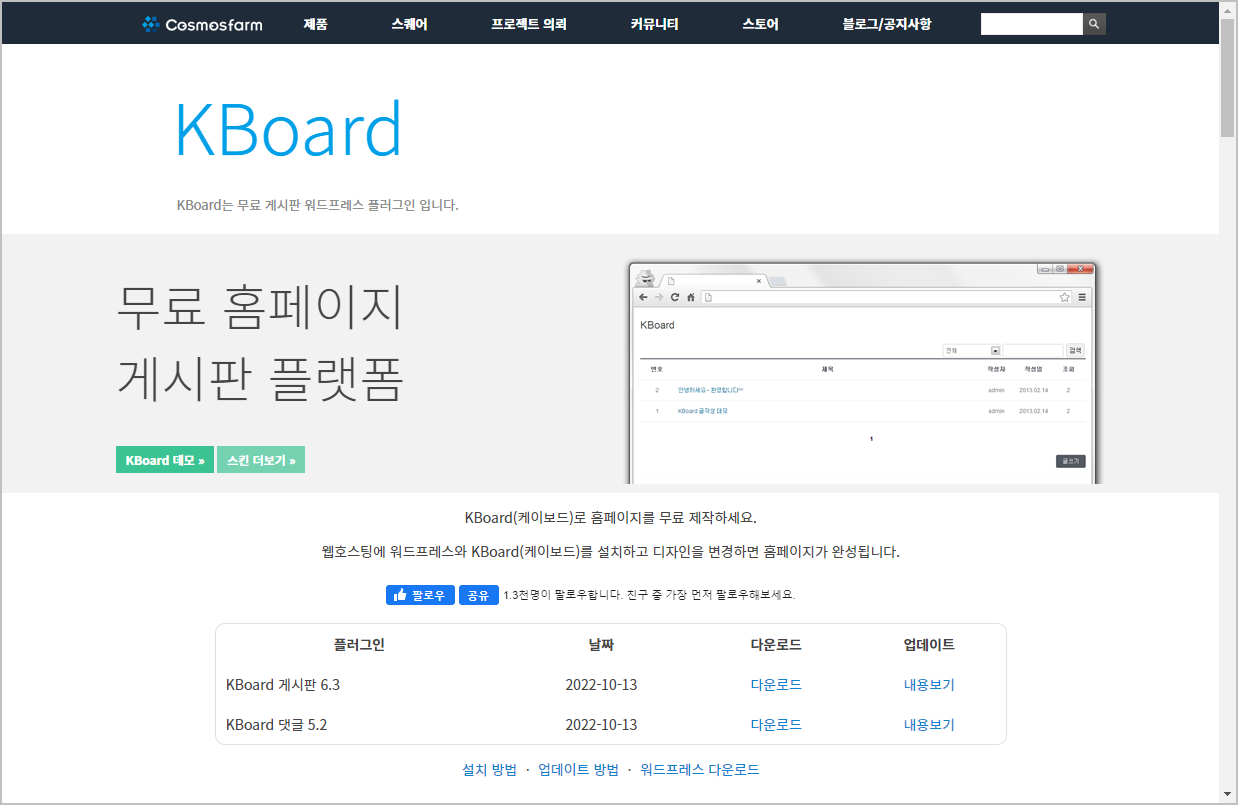
Task: Download KBoard 댓글 5.2
Action: [776, 725]
